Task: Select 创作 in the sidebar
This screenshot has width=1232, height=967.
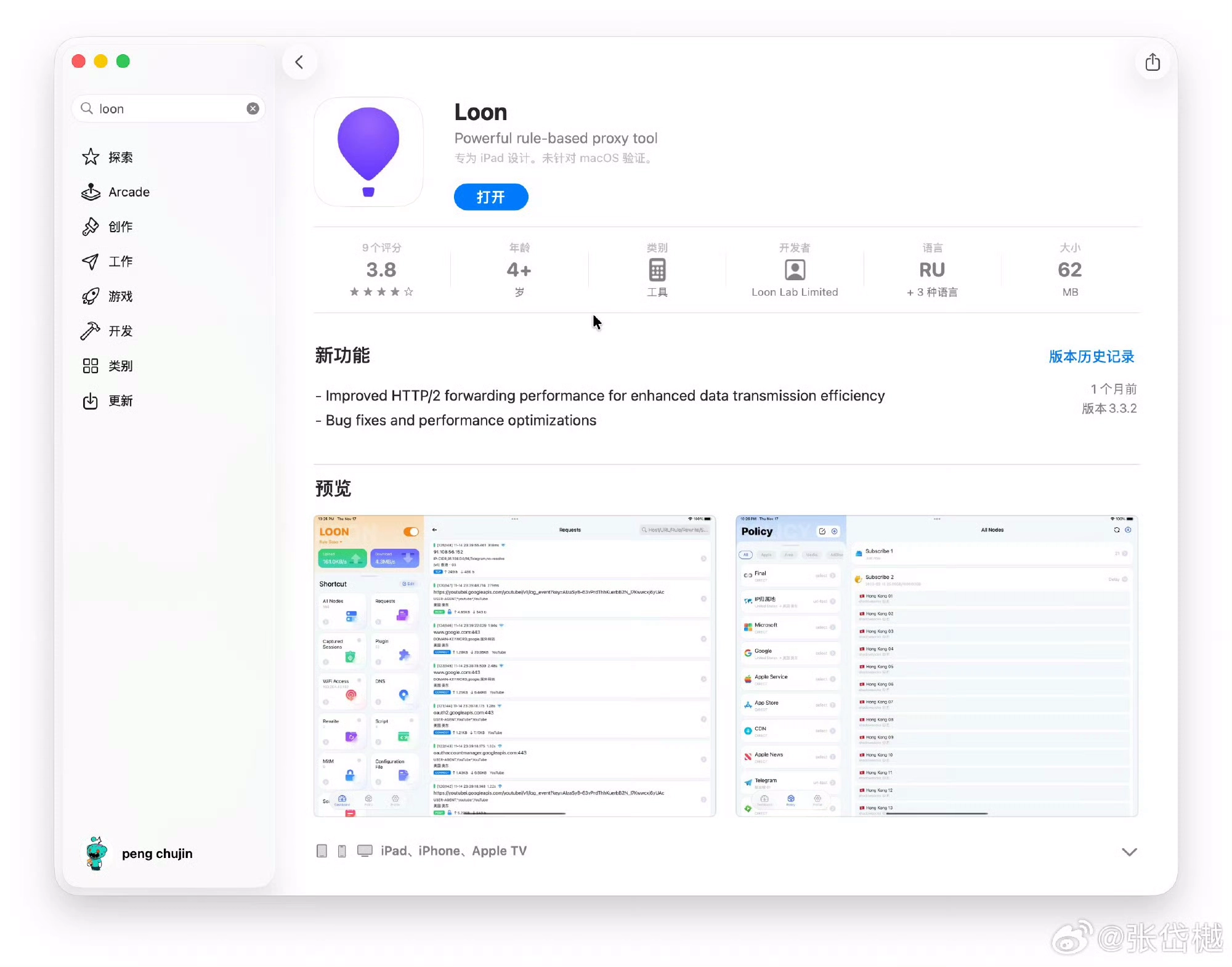Action: point(121,227)
